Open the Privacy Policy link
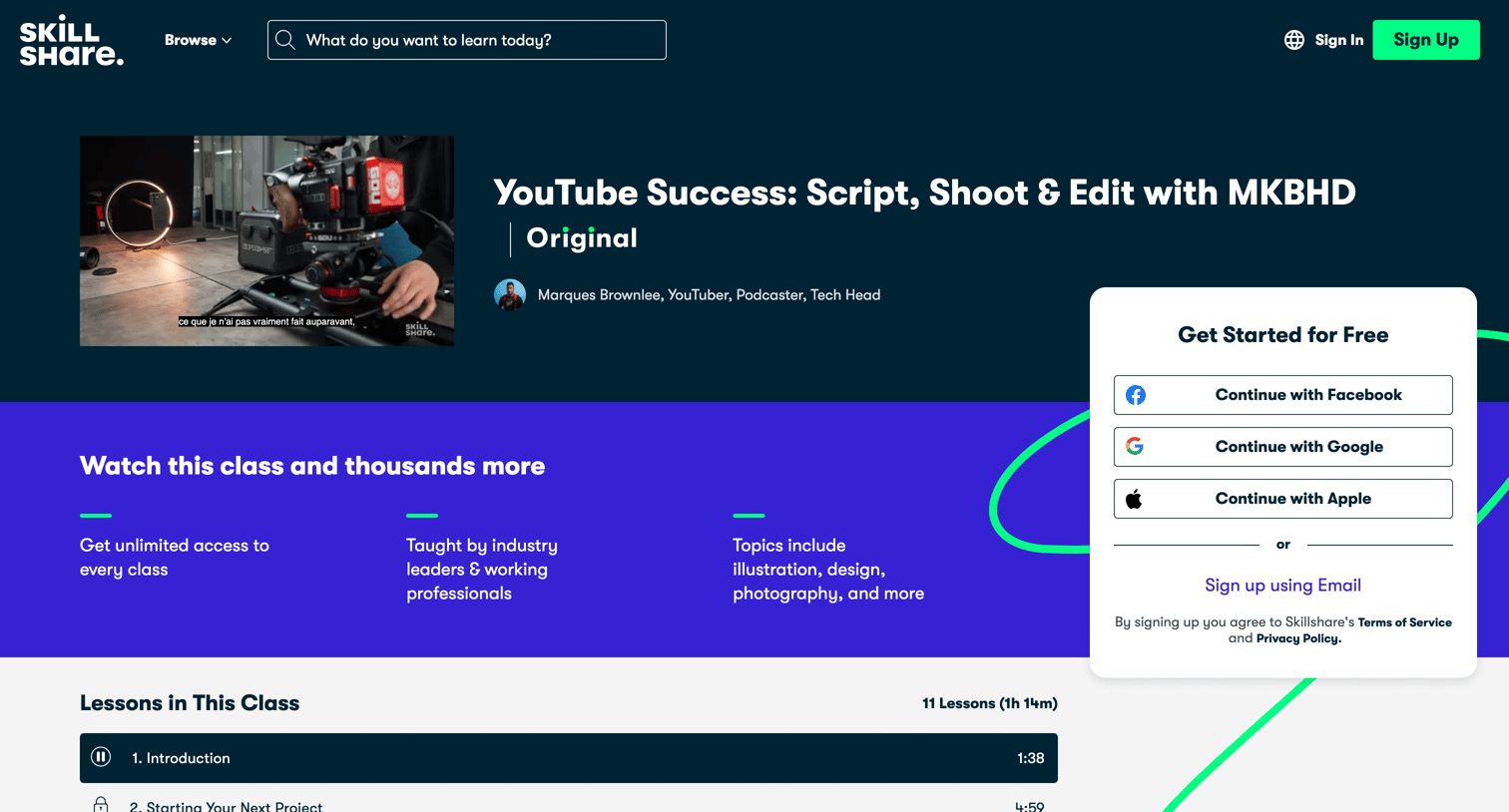Screen dimensions: 1509x812 tap(1298, 638)
